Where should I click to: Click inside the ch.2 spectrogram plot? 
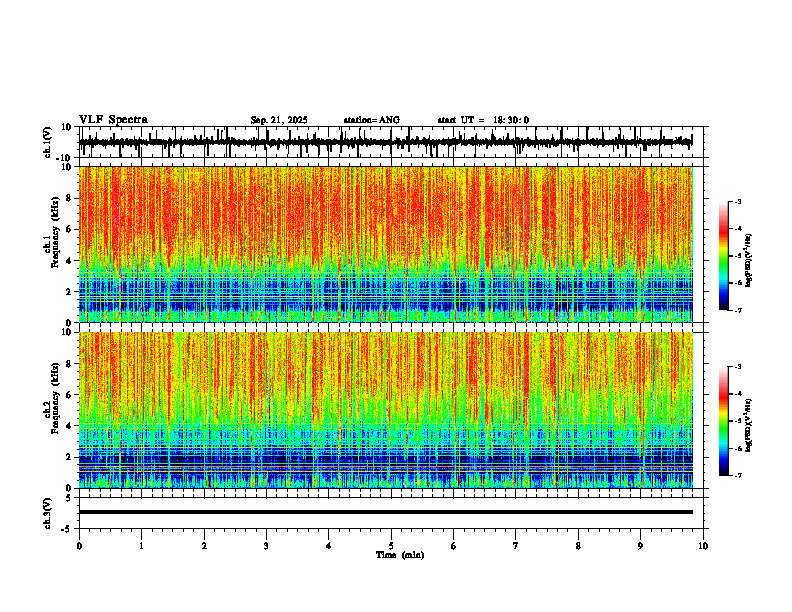(385, 410)
